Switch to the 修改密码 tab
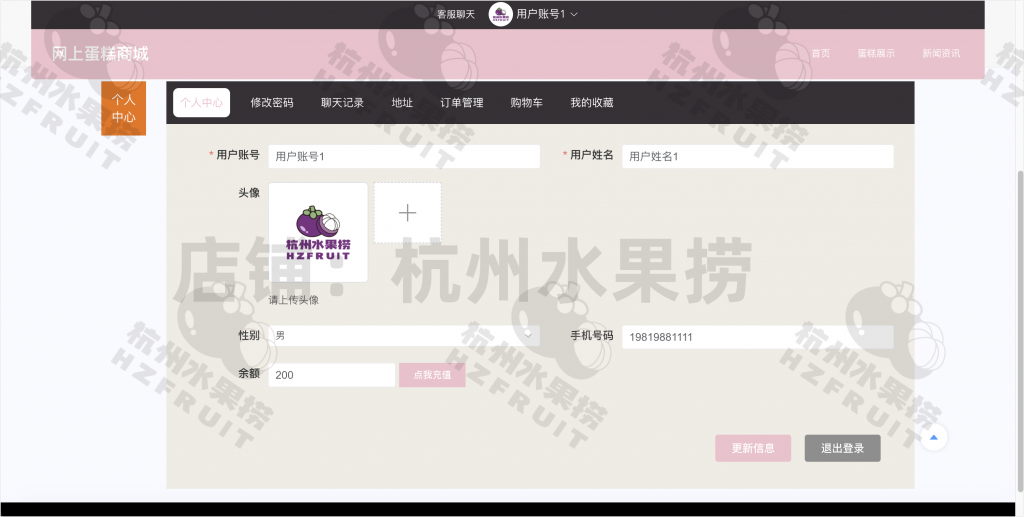Screen dimensions: 1024x517 point(272,102)
